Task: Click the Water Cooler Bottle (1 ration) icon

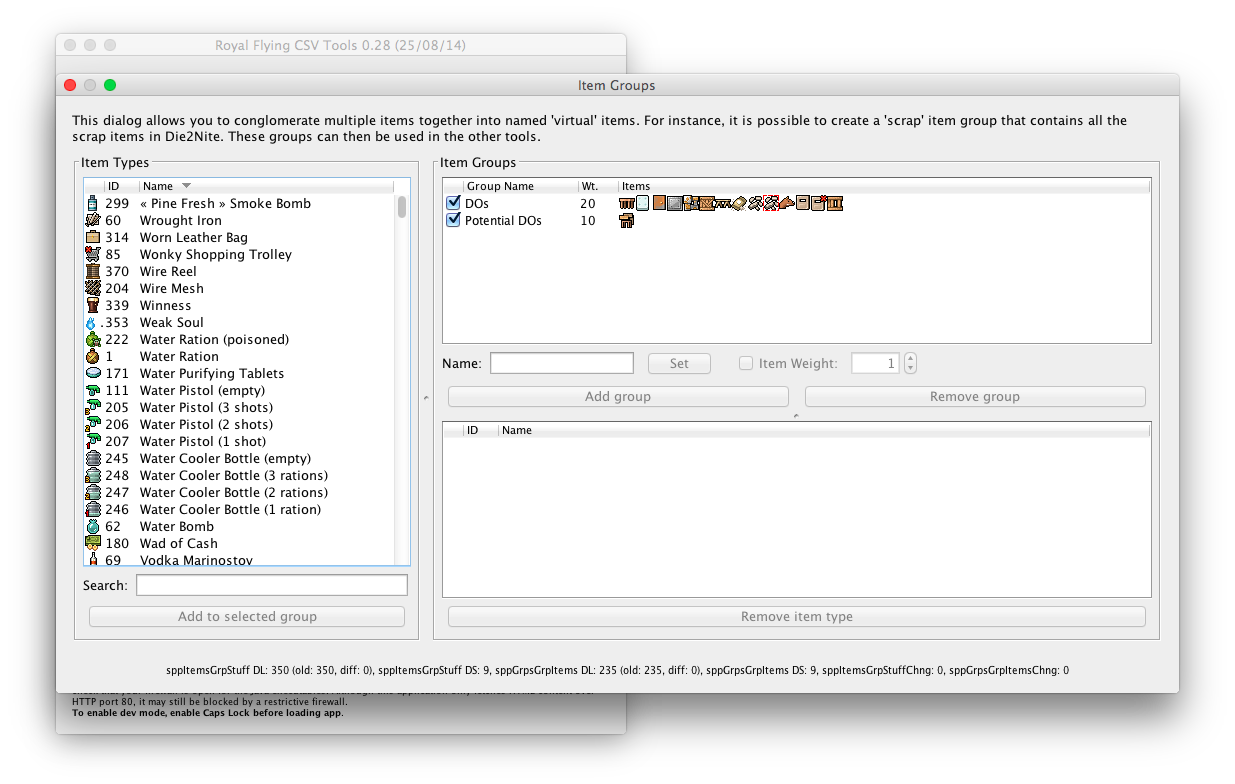Action: pos(93,509)
